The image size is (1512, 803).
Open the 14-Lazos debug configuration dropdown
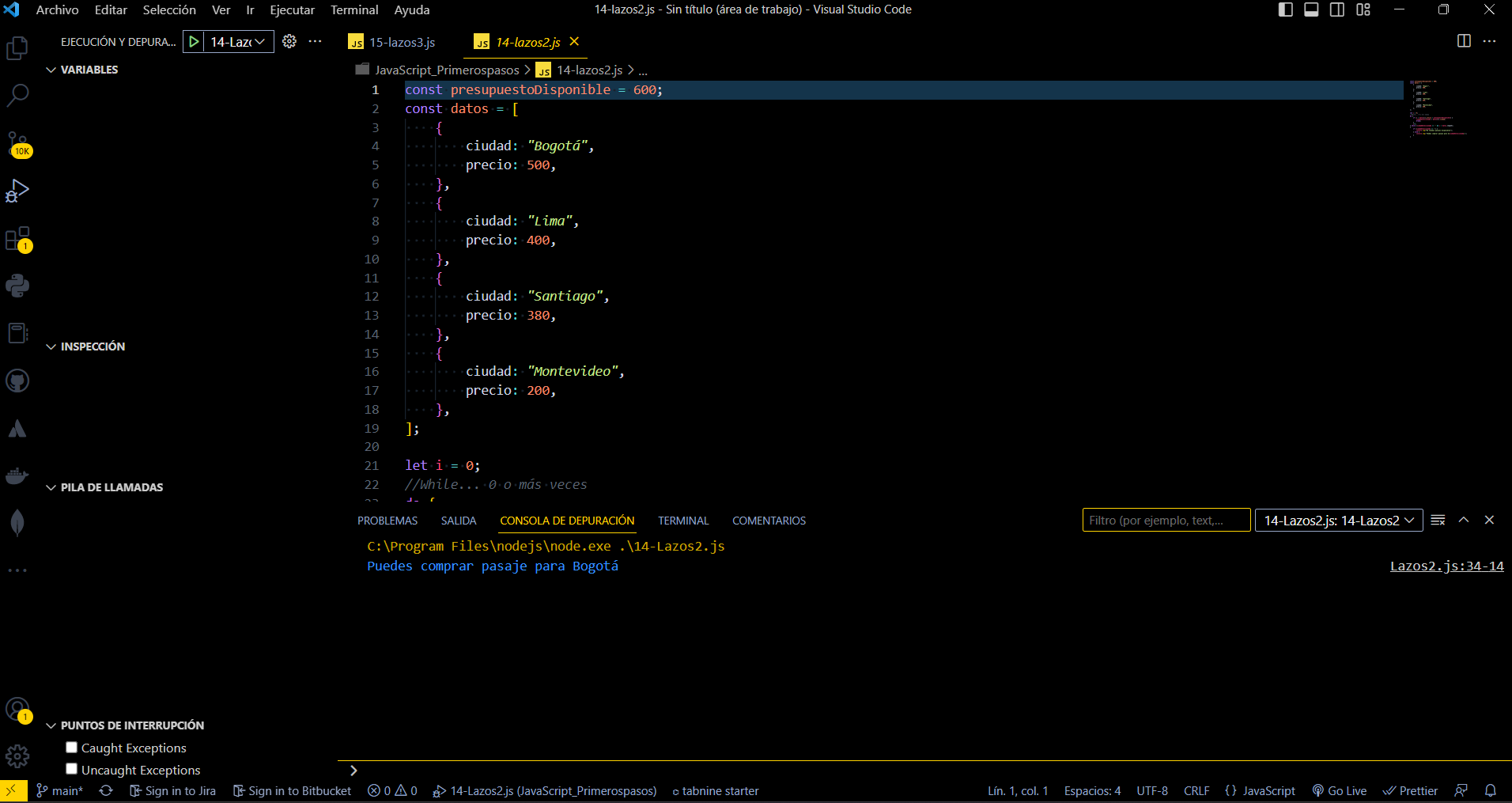(x=238, y=42)
